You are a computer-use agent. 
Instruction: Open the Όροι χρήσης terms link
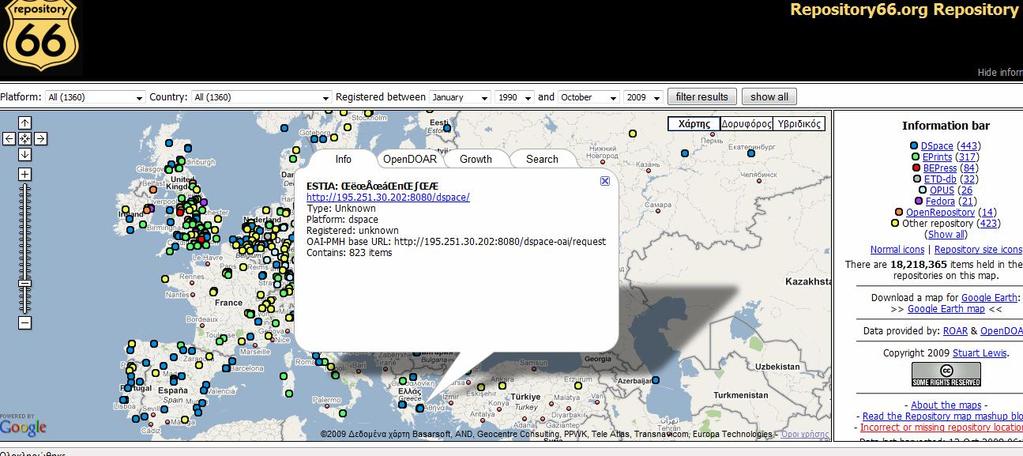pyautogui.click(x=805, y=434)
